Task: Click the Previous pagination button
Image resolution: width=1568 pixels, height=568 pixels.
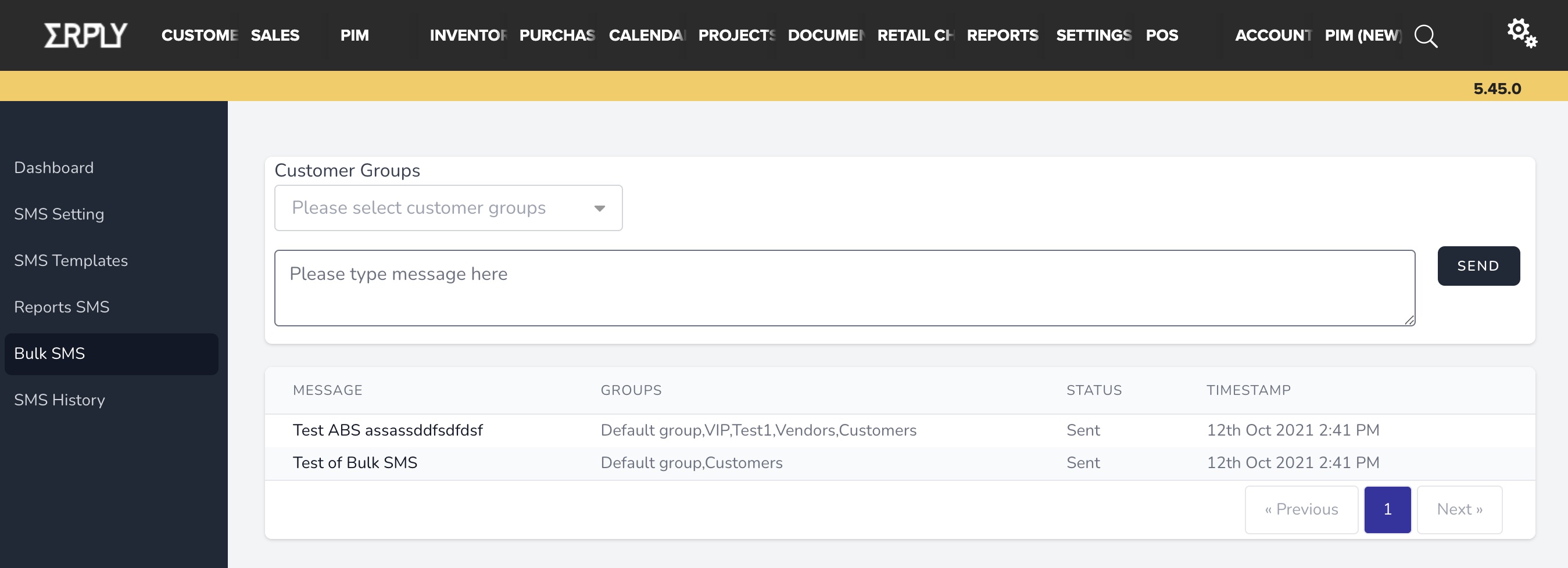Action: click(1301, 509)
